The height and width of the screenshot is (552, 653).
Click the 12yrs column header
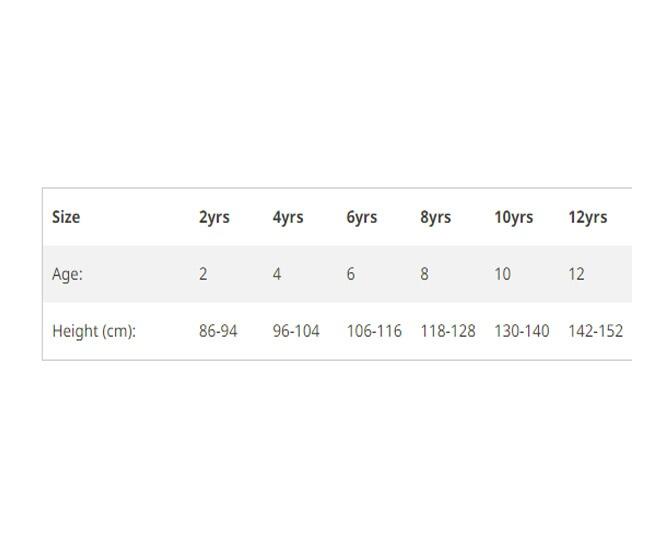pyautogui.click(x=588, y=217)
